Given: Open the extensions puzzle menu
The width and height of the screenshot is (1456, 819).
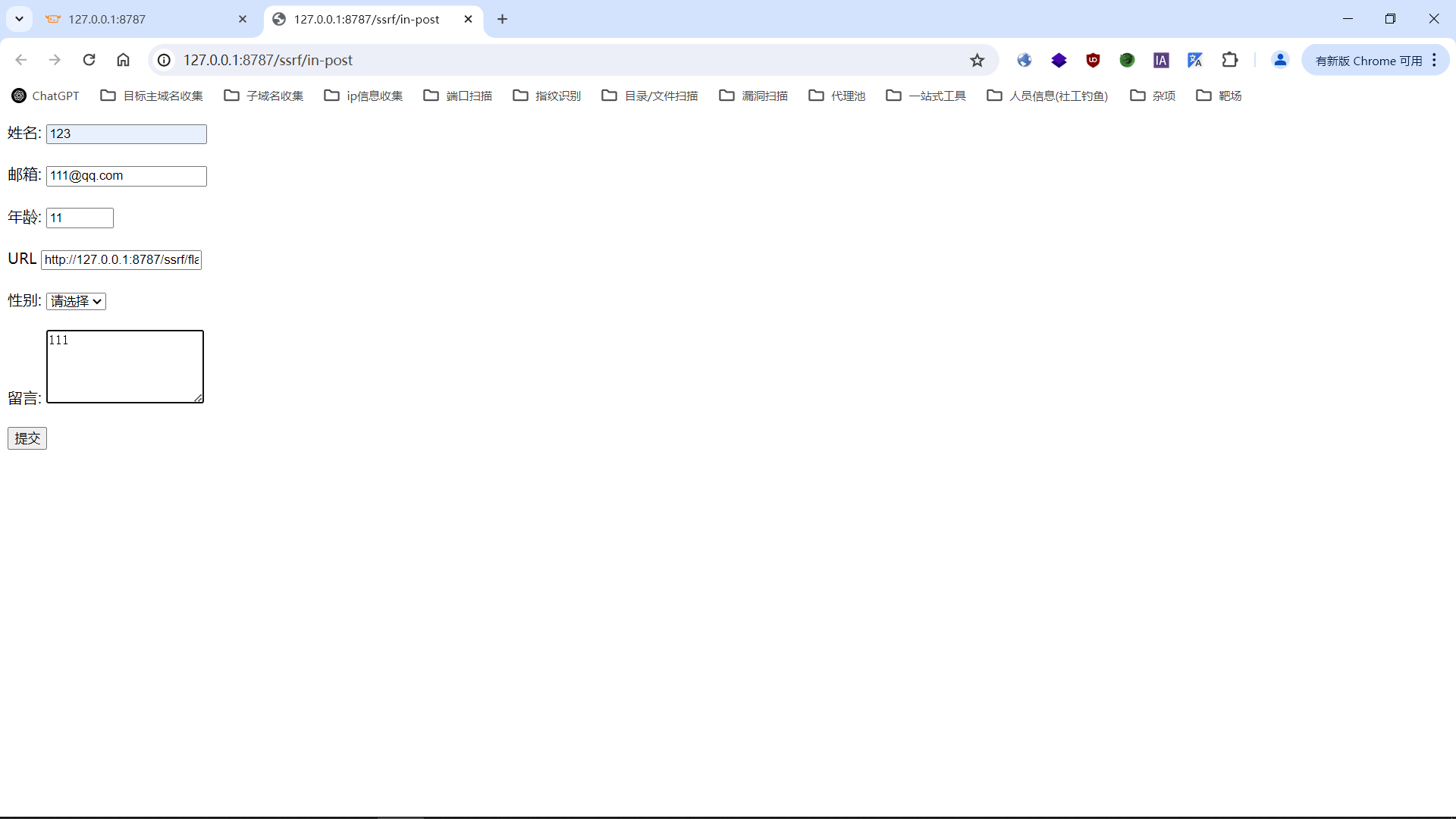Looking at the screenshot, I should pyautogui.click(x=1229, y=60).
